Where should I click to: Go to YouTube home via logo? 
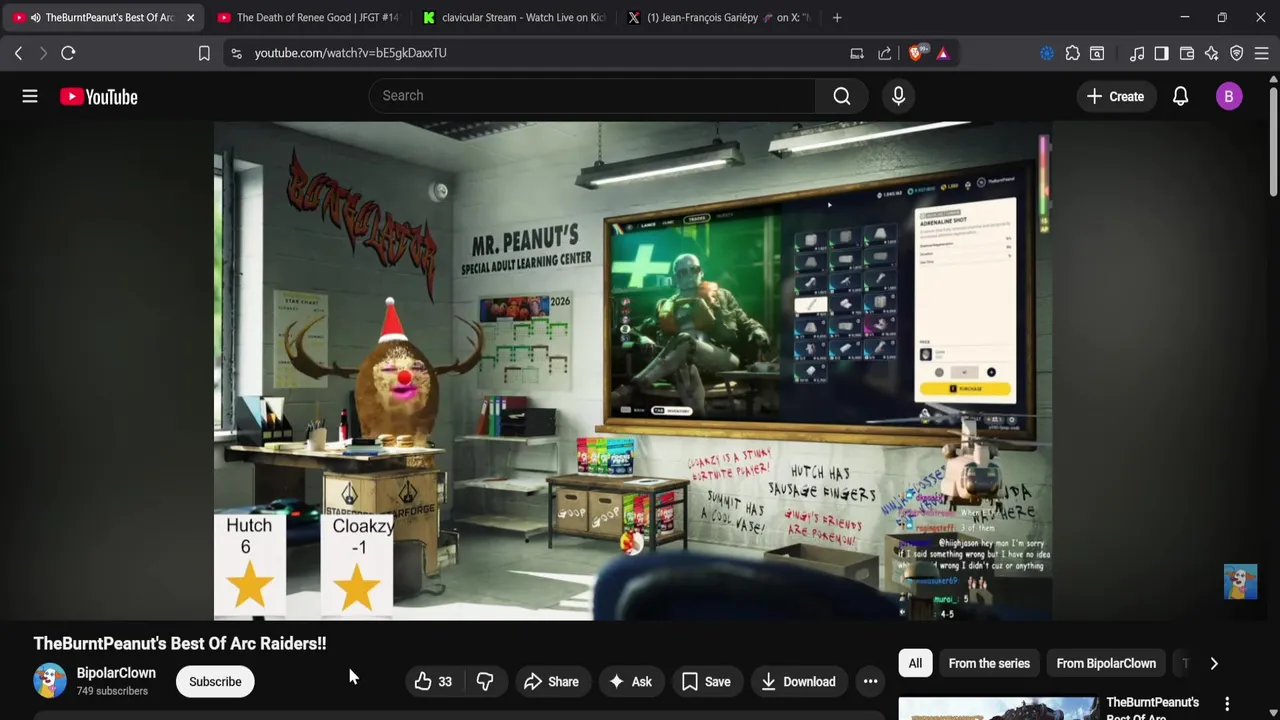98,97
